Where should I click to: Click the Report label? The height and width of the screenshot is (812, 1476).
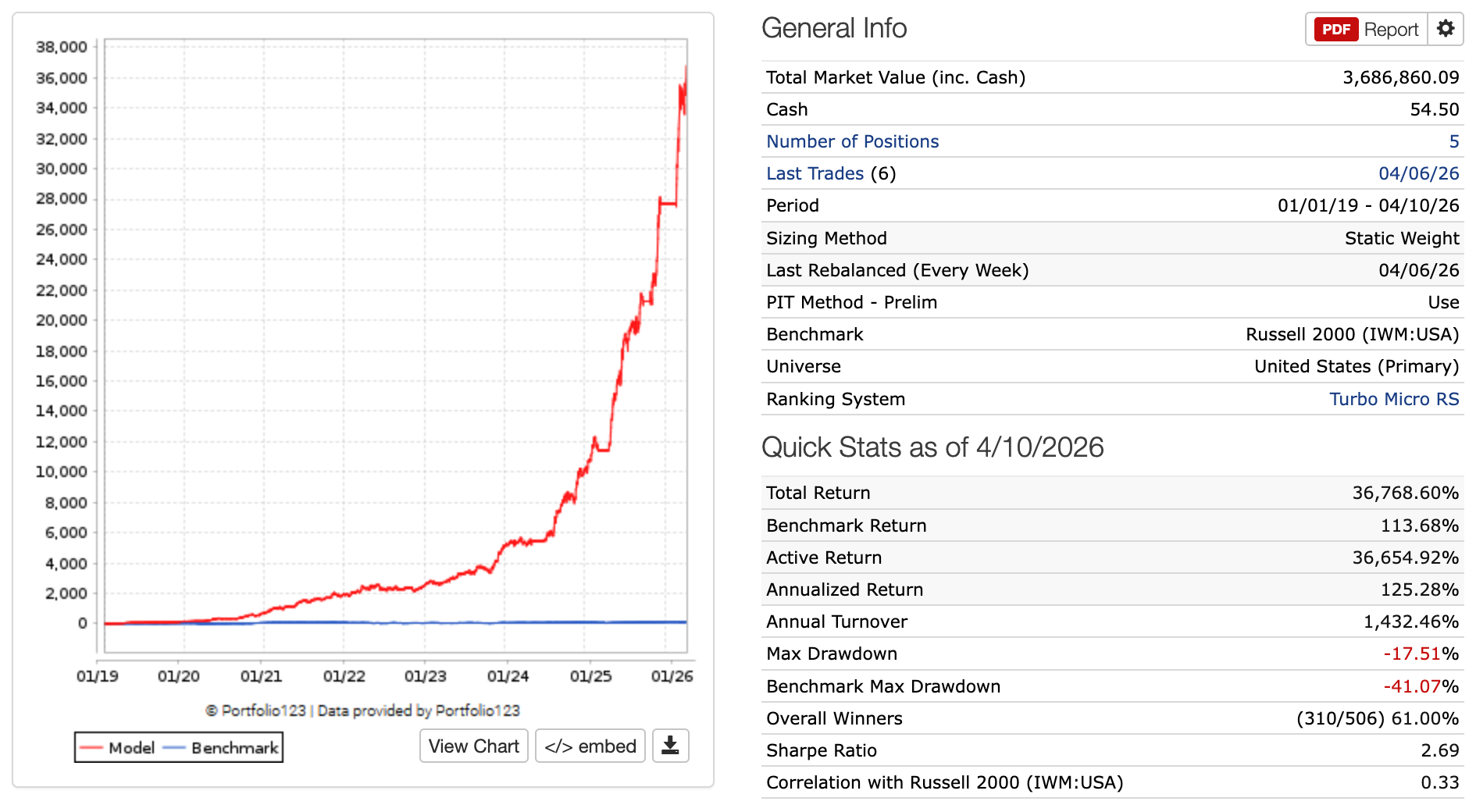1392,29
